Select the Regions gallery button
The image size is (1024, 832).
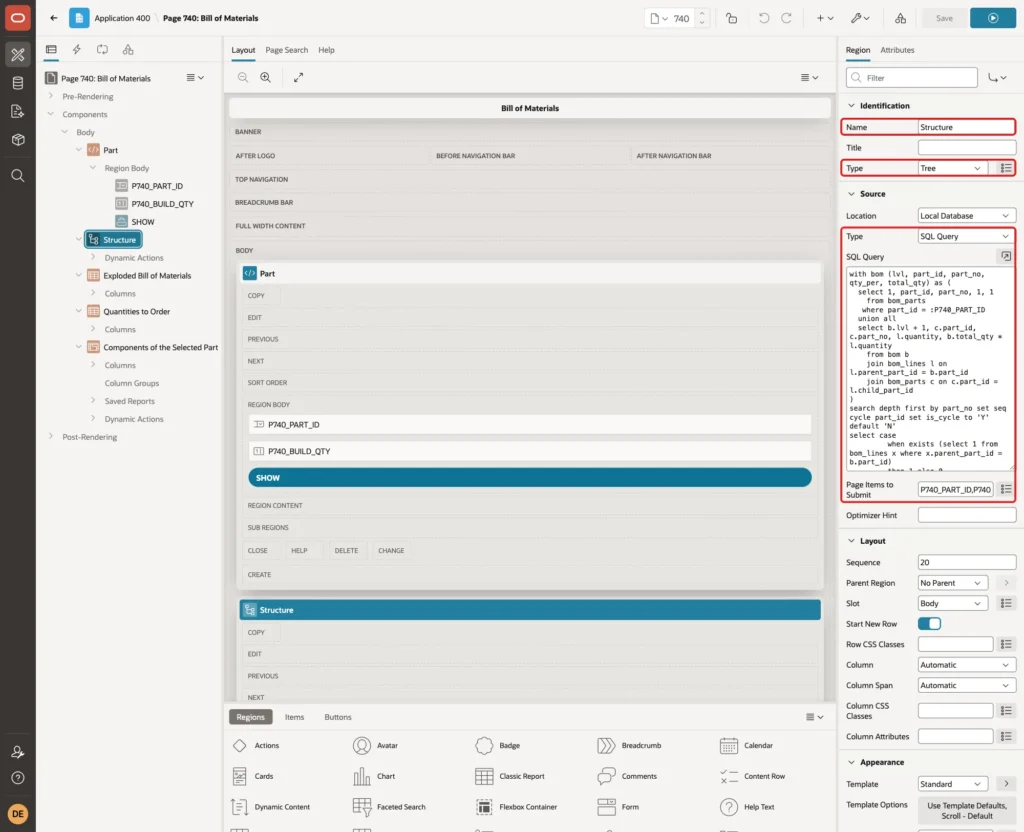tap(250, 717)
